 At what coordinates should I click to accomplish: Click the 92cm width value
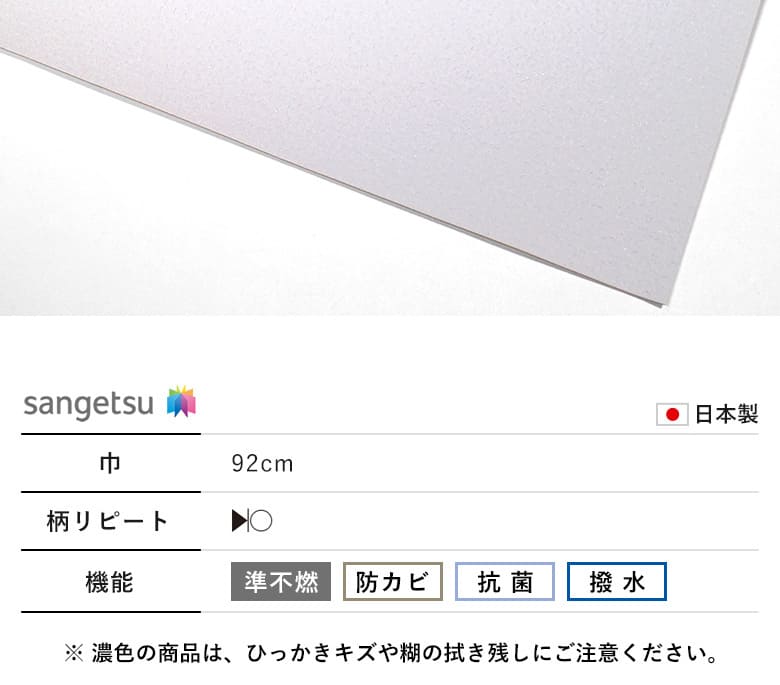(262, 464)
